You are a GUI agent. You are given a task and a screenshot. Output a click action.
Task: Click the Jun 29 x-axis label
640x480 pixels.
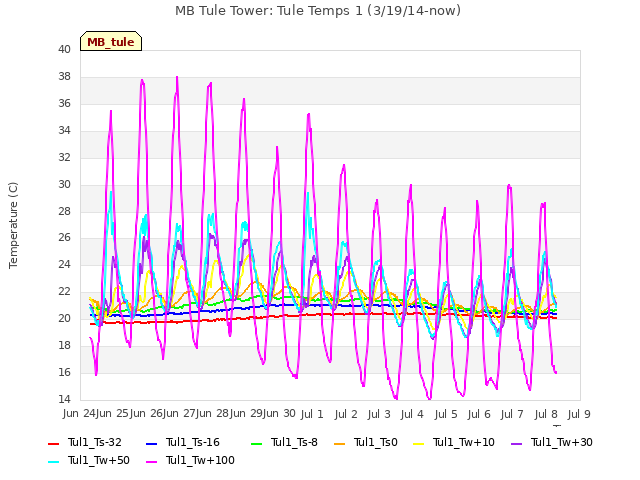(x=246, y=413)
